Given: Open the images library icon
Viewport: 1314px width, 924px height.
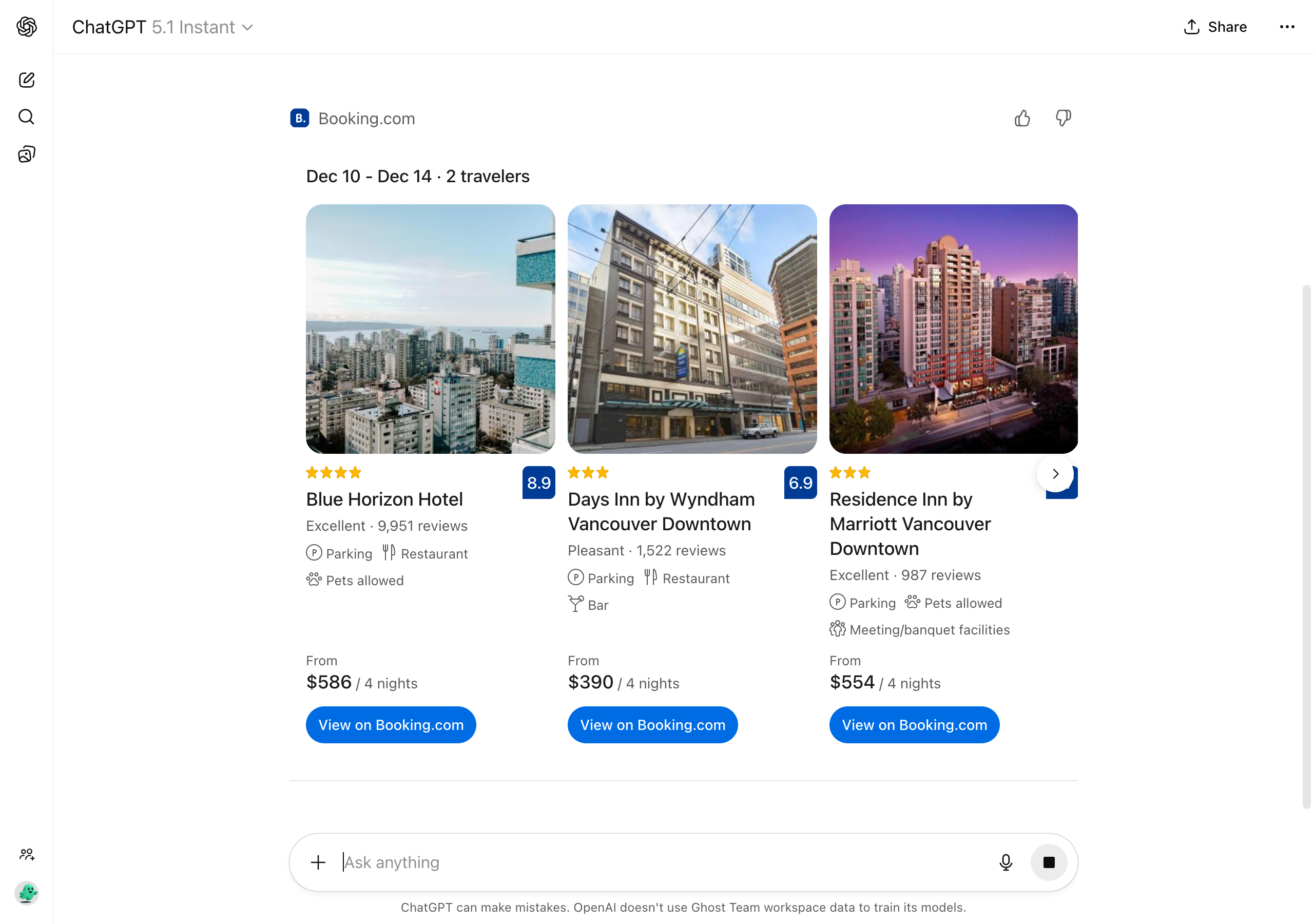Looking at the screenshot, I should coord(26,154).
